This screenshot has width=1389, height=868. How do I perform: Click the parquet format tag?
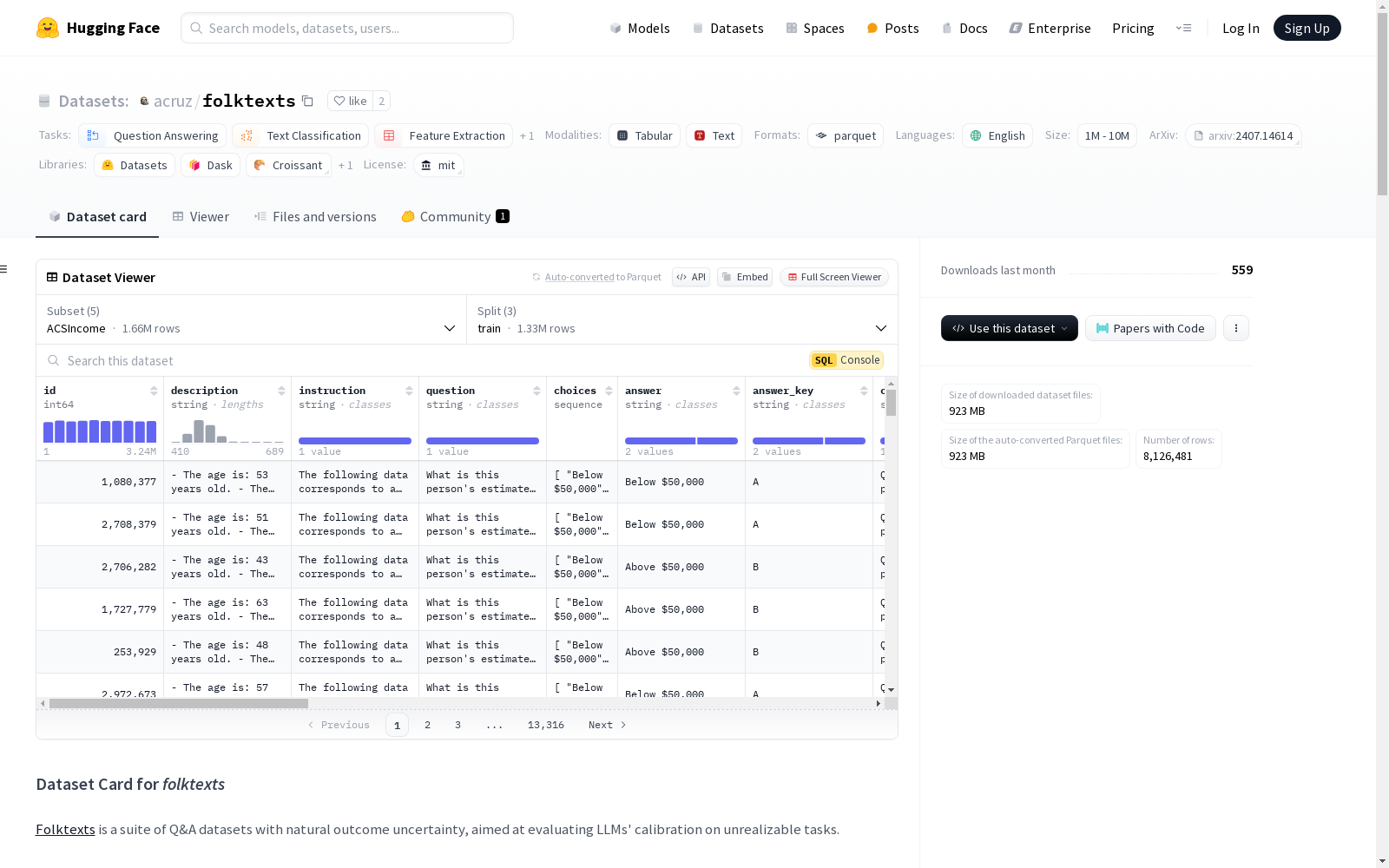[x=846, y=135]
